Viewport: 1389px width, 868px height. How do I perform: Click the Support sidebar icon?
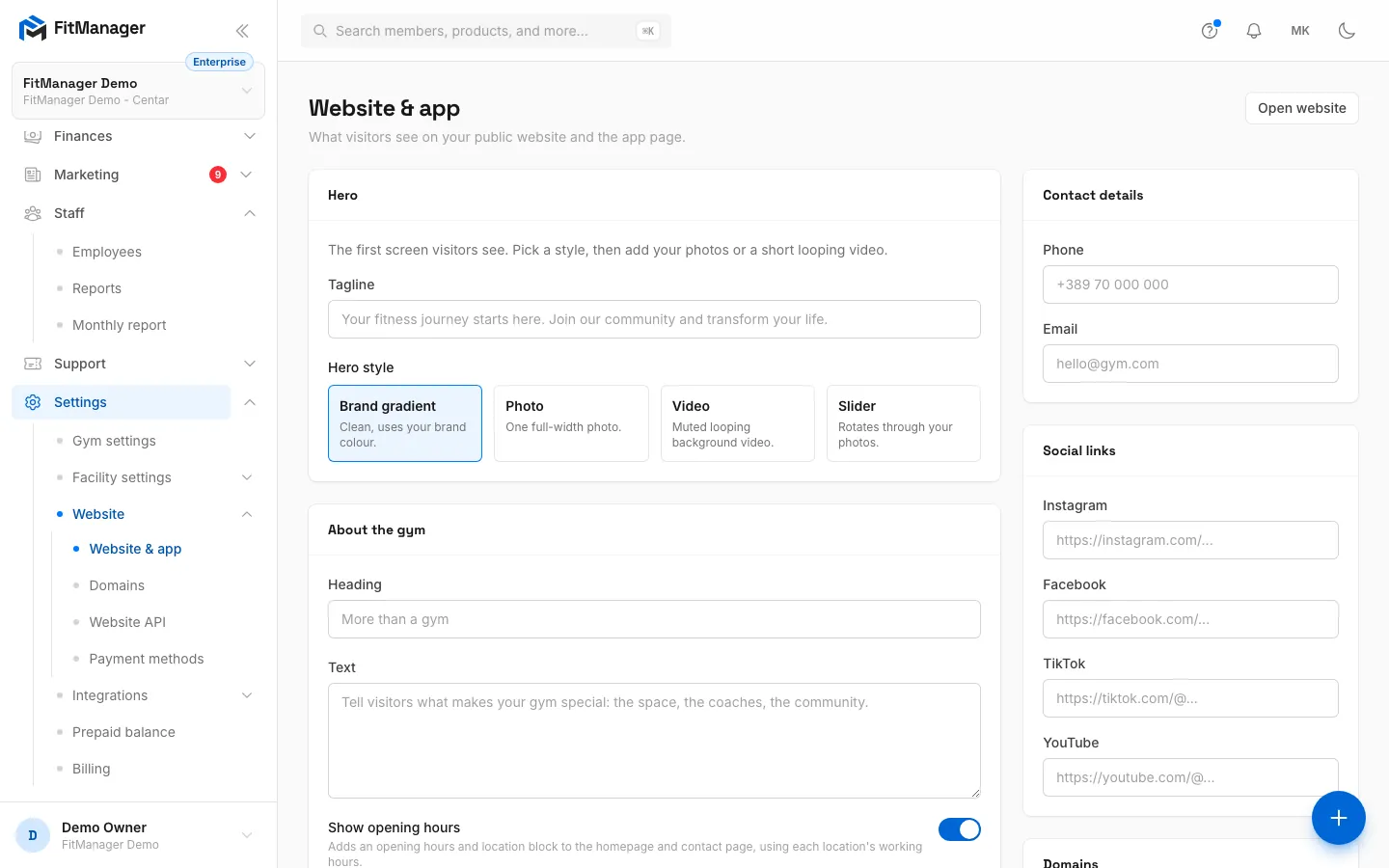[33, 364]
